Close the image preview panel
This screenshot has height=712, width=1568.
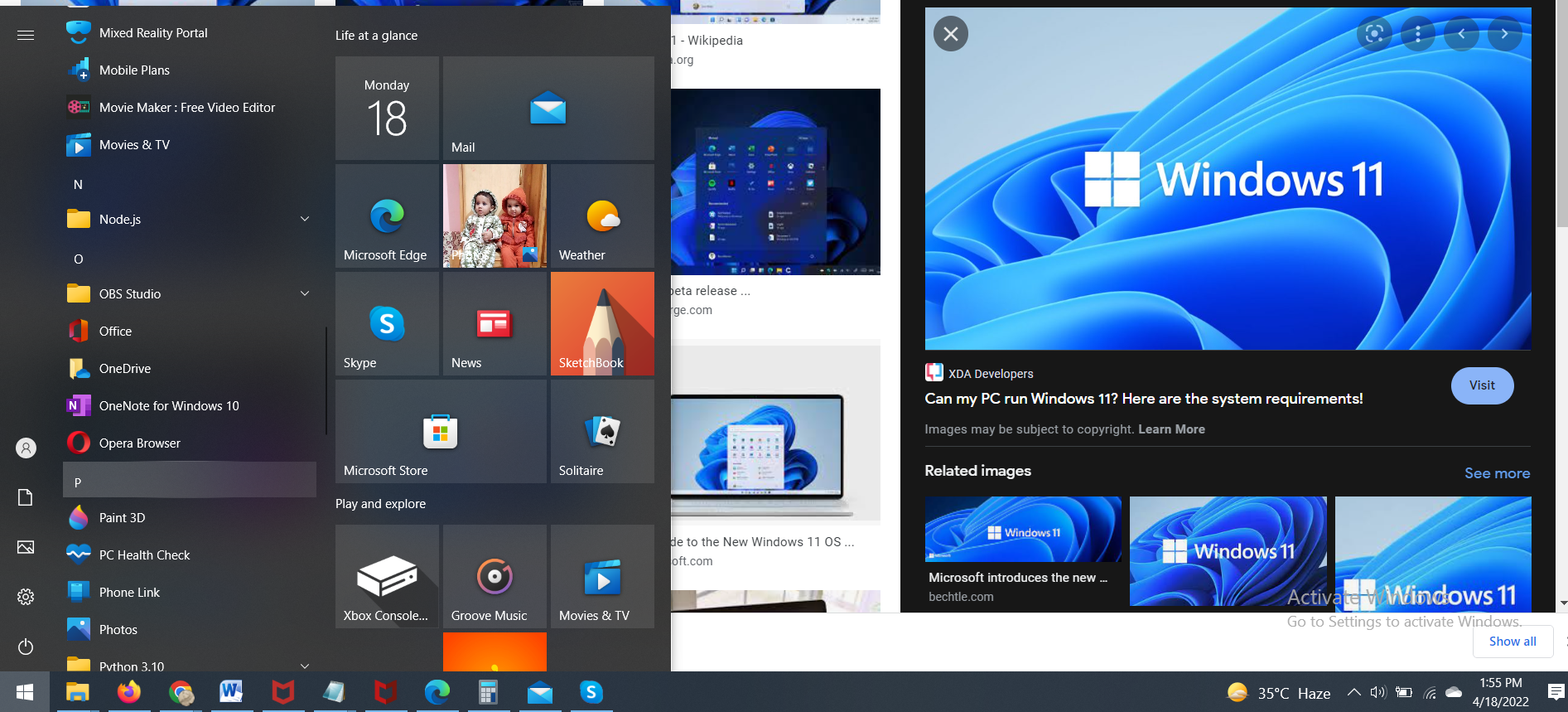950,34
